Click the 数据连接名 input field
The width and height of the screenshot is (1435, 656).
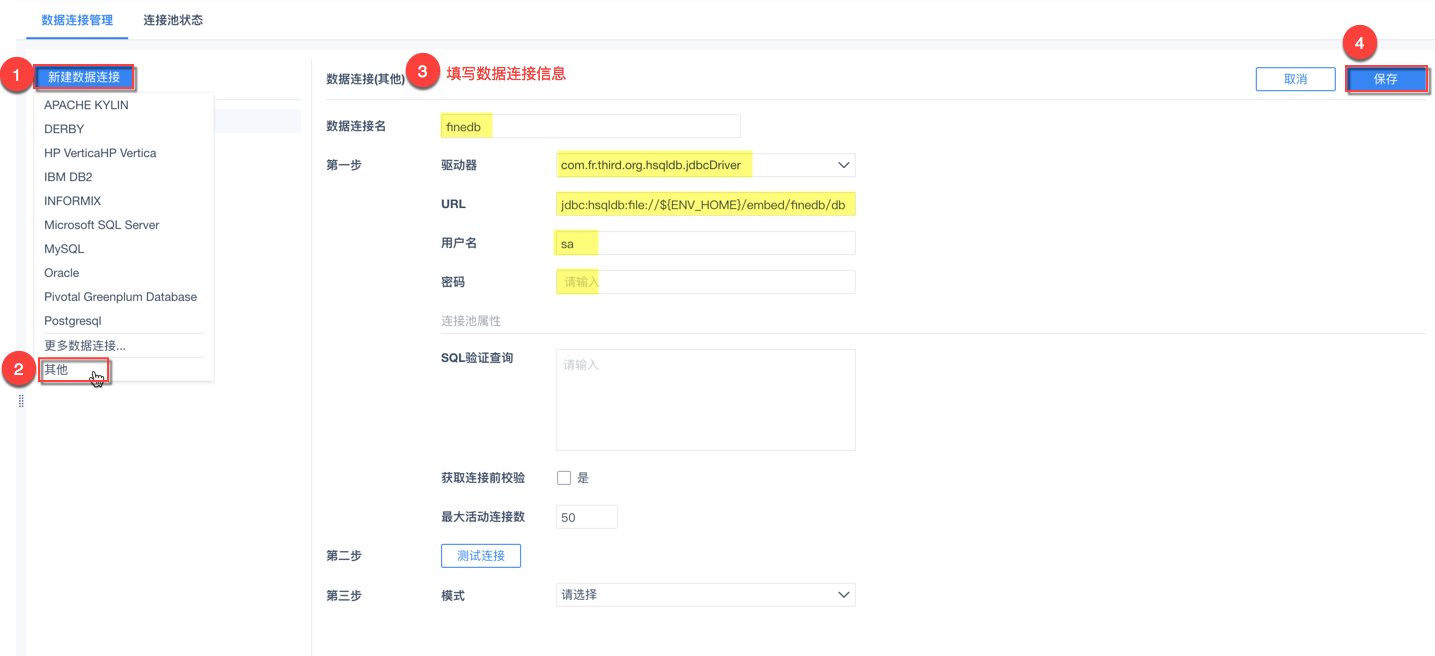coord(590,126)
